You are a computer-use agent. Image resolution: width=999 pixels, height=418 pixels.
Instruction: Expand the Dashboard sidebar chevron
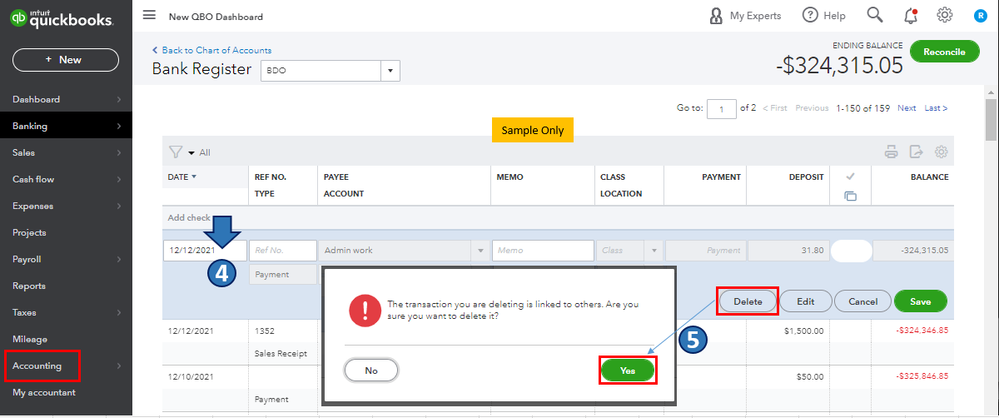point(119,99)
